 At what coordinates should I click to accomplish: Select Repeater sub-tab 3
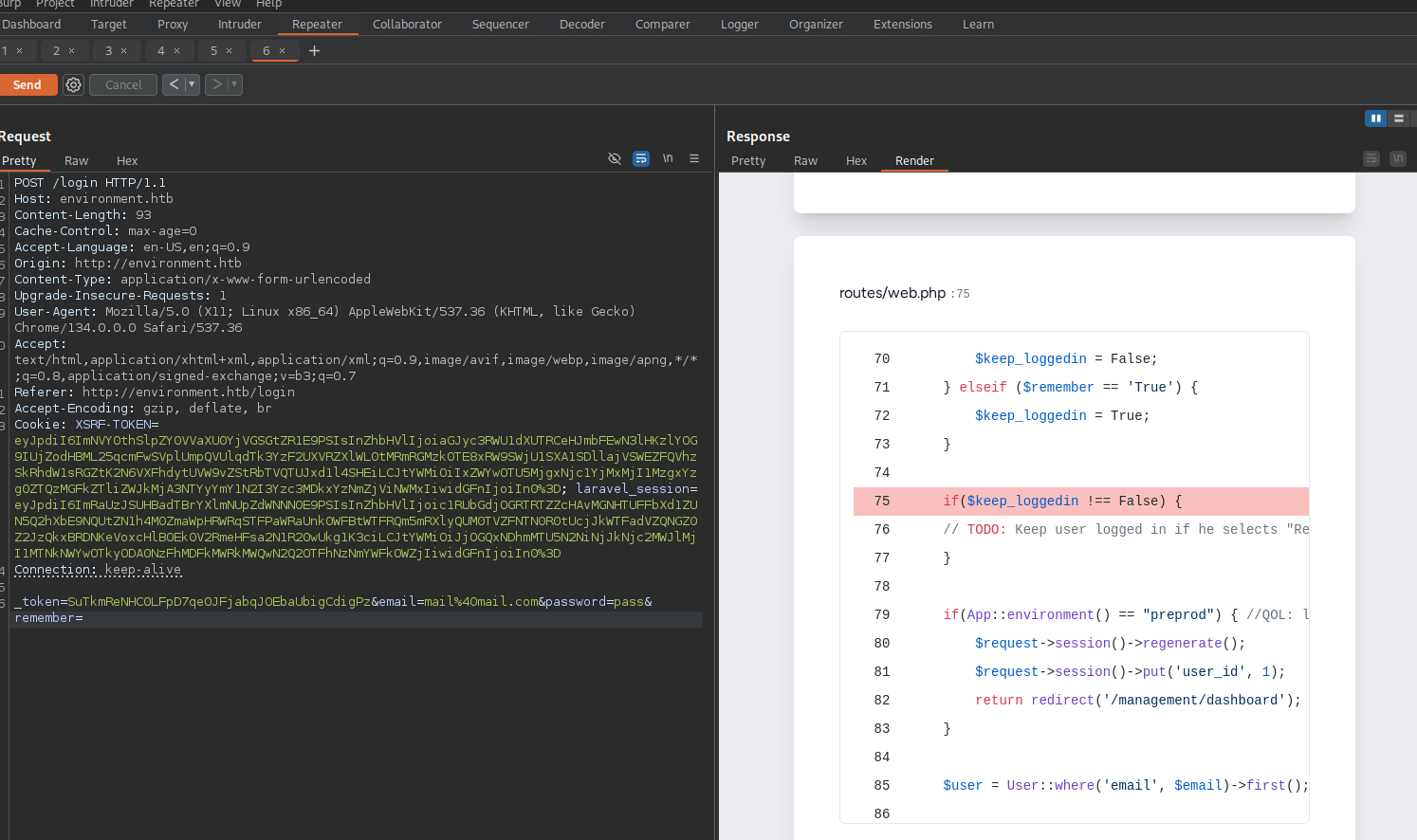(108, 50)
